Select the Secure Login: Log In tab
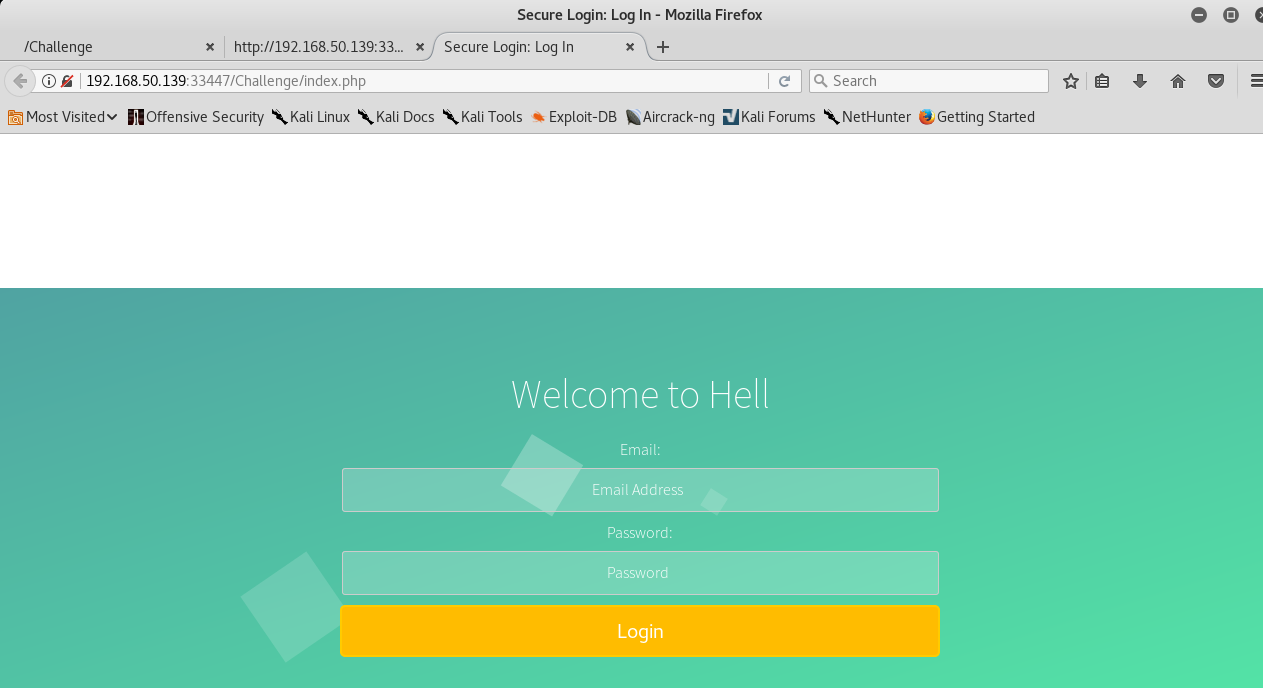This screenshot has height=696, width=1263. (540, 47)
